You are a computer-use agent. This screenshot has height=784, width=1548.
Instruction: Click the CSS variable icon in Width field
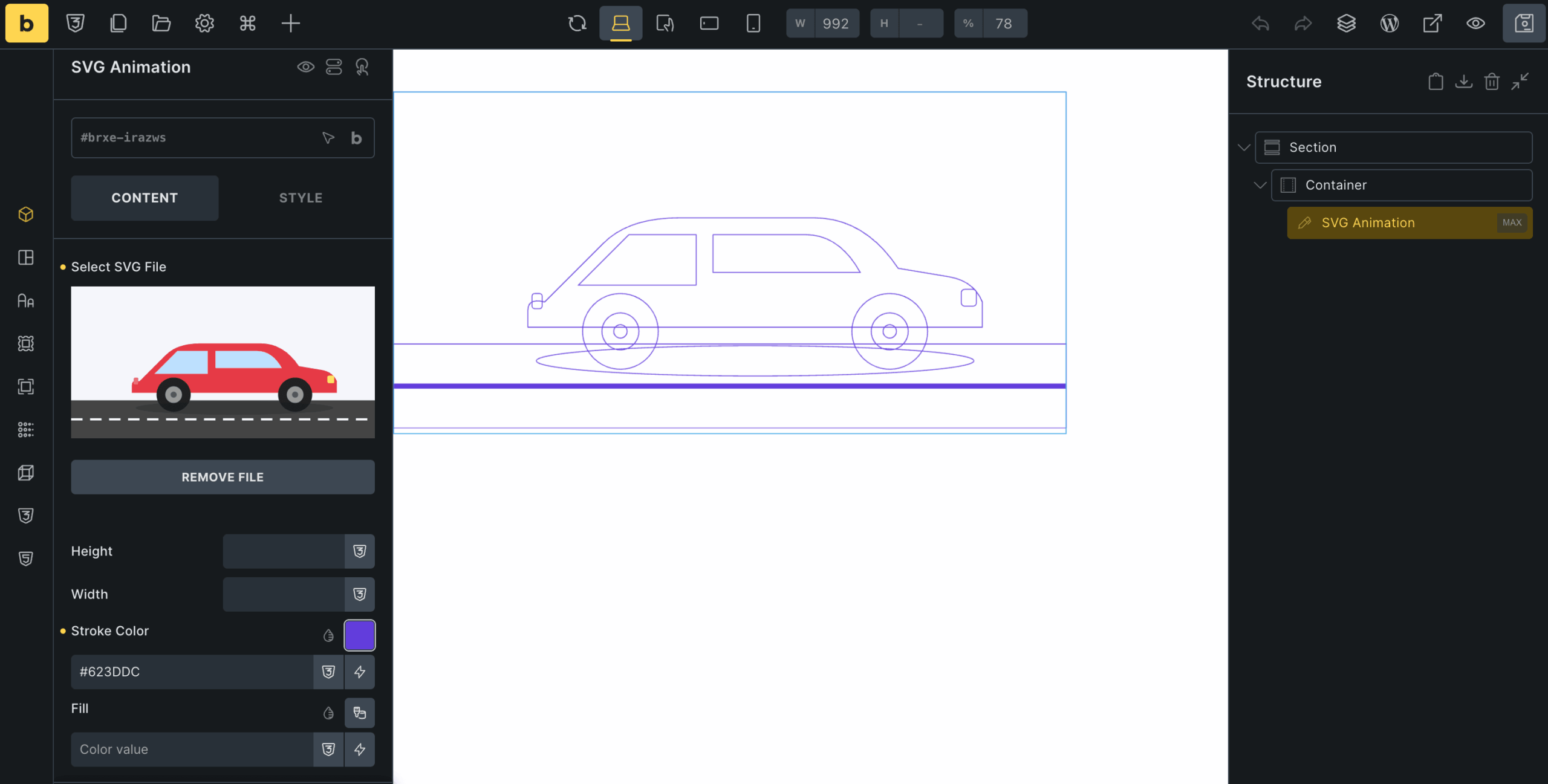(360, 594)
